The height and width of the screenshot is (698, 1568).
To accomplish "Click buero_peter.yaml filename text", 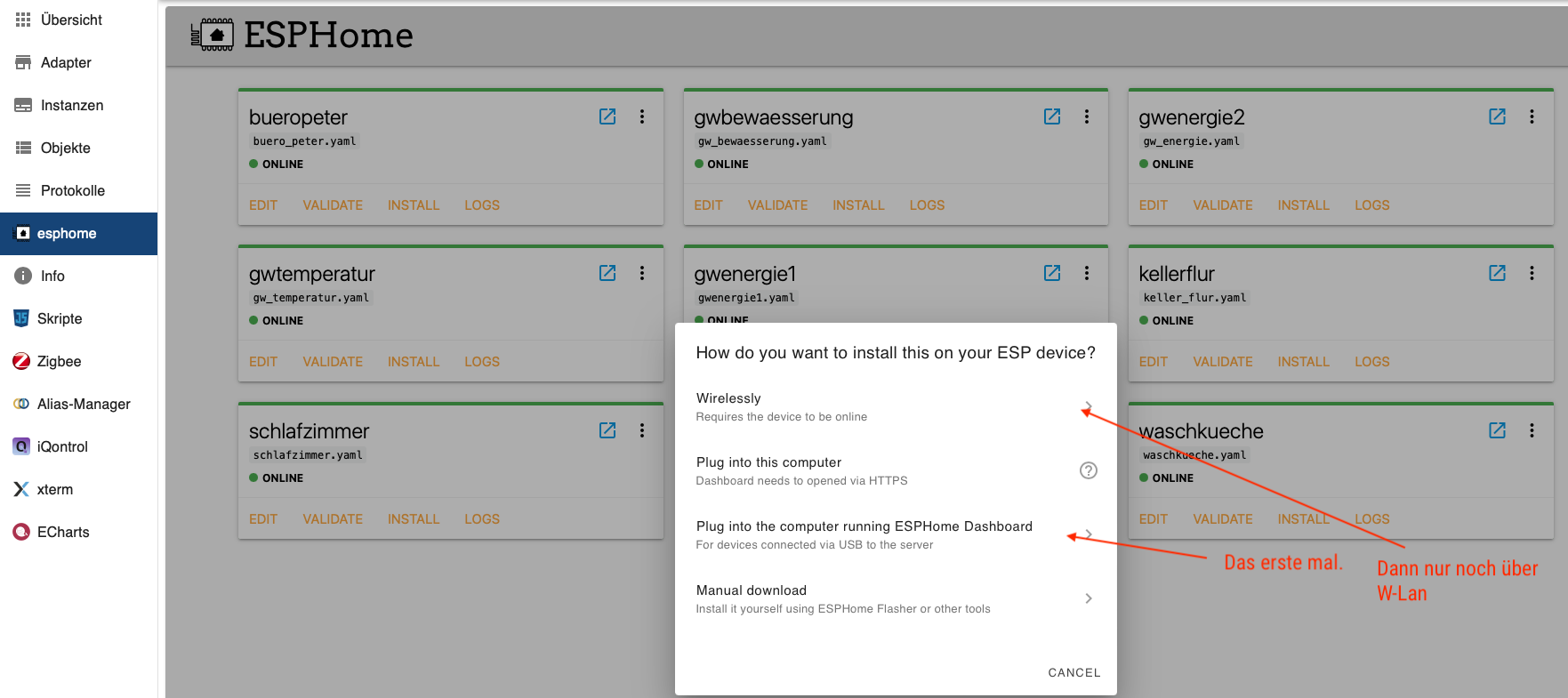I will point(304,141).
